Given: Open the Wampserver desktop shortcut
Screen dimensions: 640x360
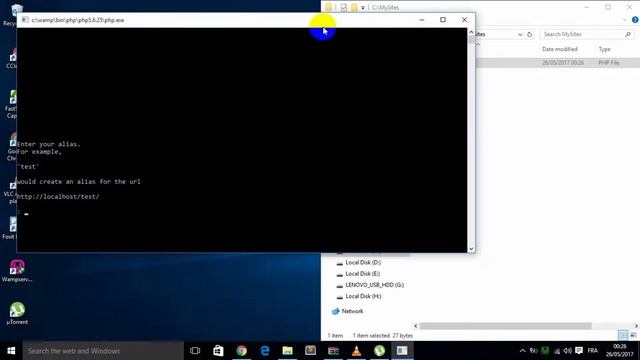Looking at the screenshot, I should (x=17, y=271).
